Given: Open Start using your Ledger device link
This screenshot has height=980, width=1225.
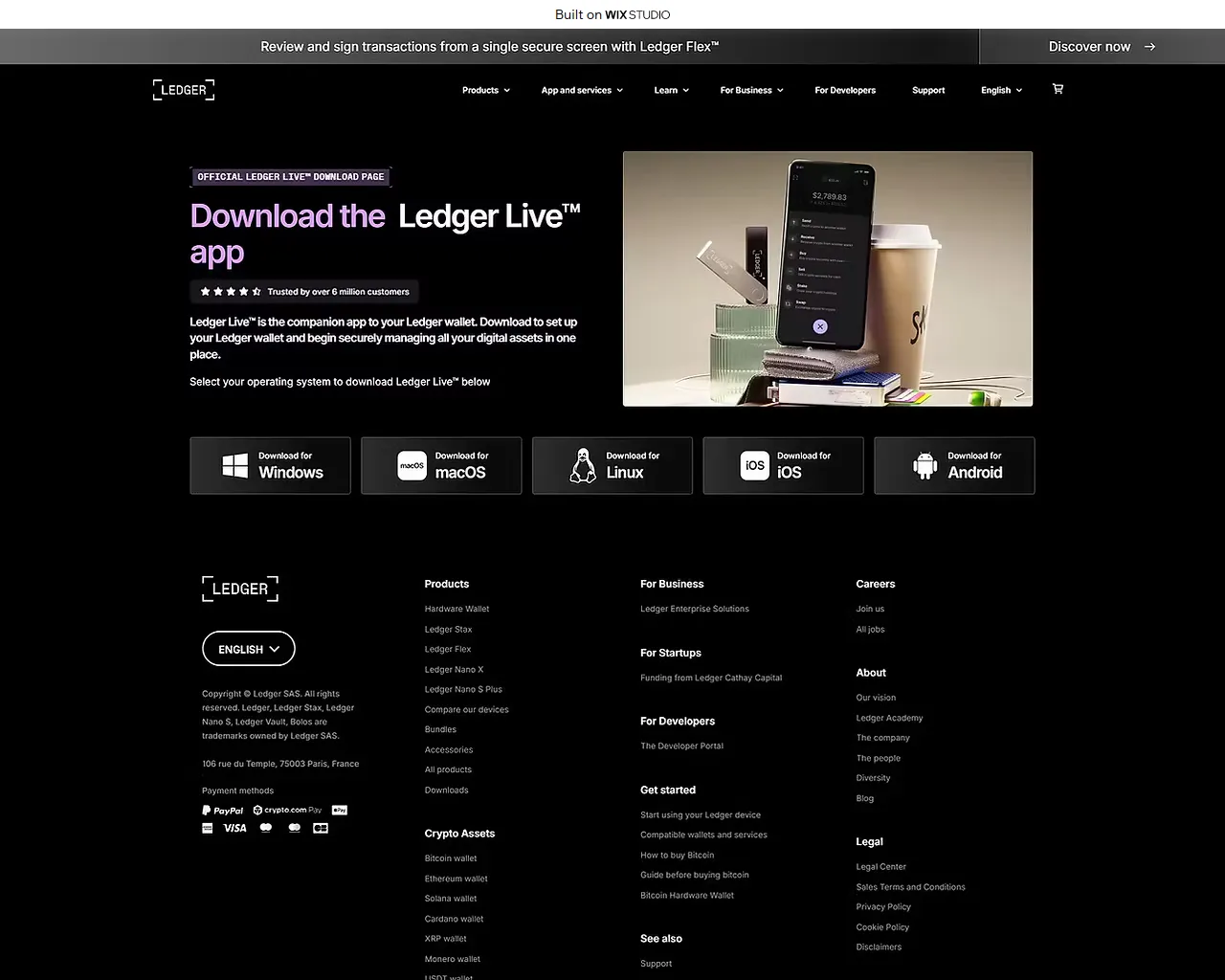Looking at the screenshot, I should pos(701,815).
